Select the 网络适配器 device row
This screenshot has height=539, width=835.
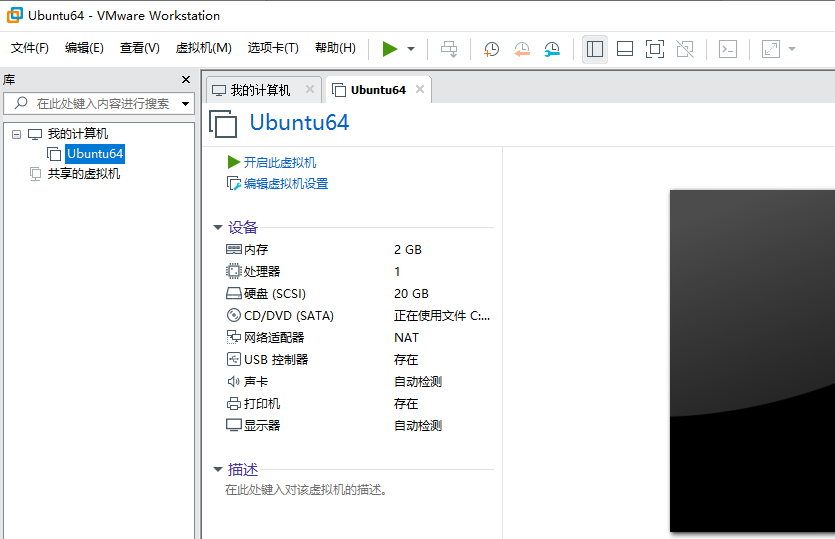point(359,338)
